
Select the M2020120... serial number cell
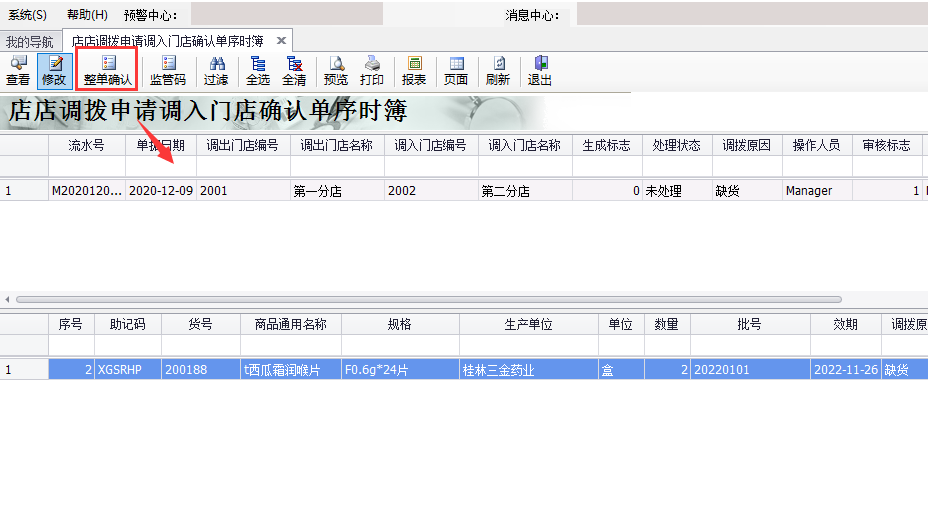pos(86,191)
